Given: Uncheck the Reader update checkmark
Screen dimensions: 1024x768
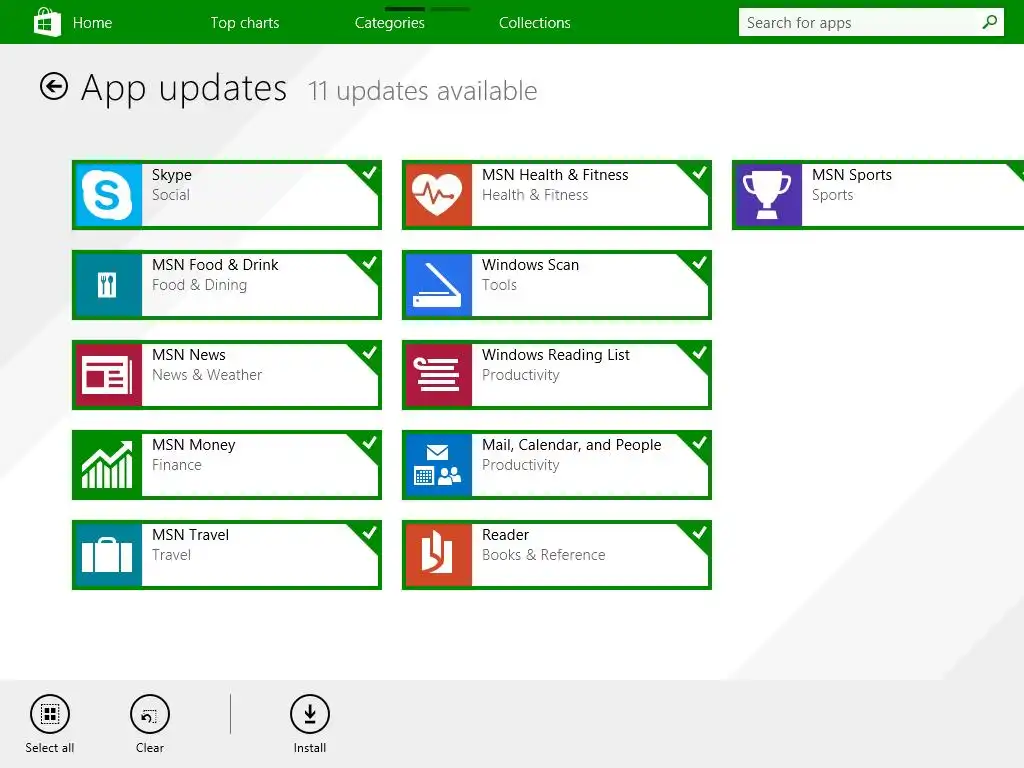Looking at the screenshot, I should (x=699, y=534).
